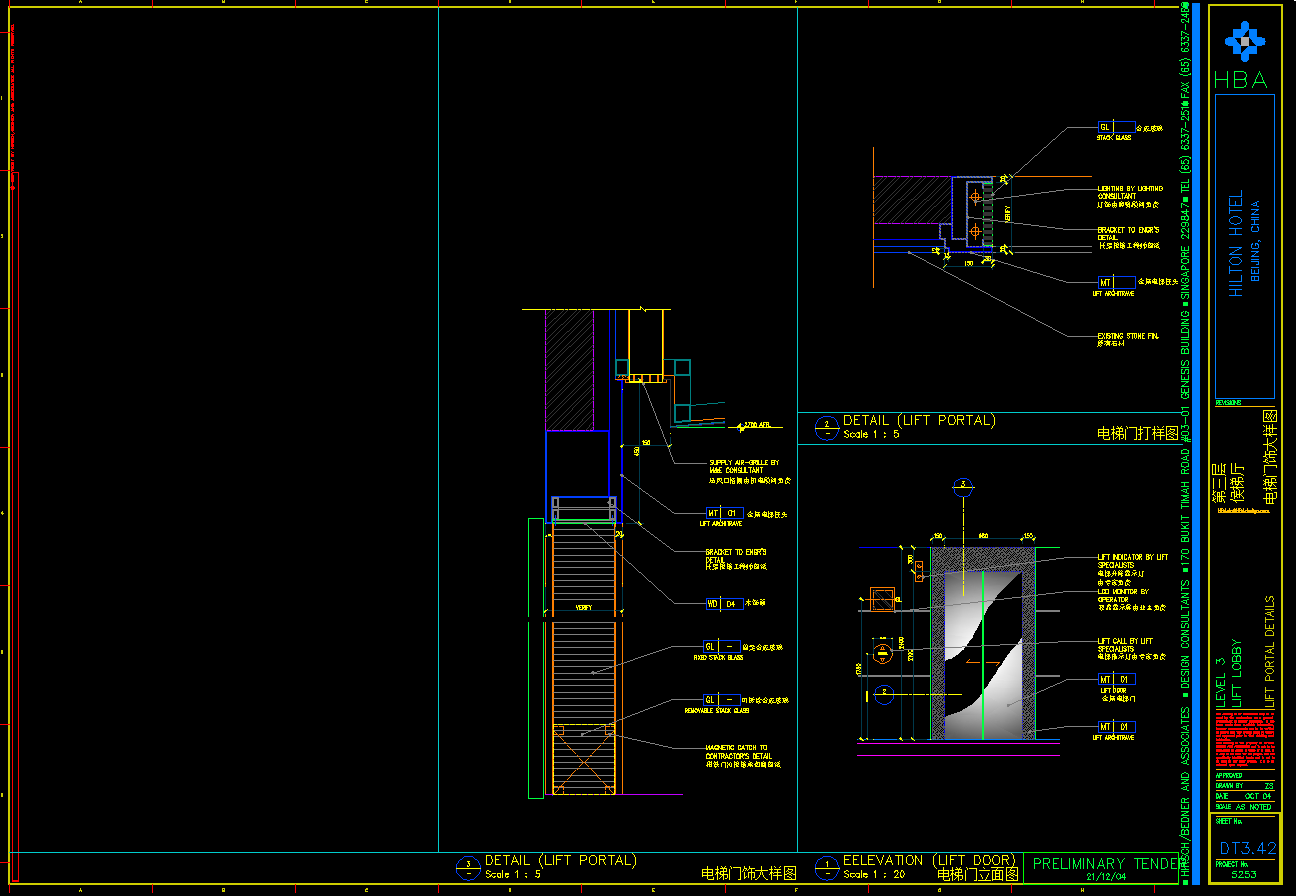Select section marker 2 left of lift door
Viewport: 1296px width, 896px height.
pyautogui.click(x=882, y=692)
